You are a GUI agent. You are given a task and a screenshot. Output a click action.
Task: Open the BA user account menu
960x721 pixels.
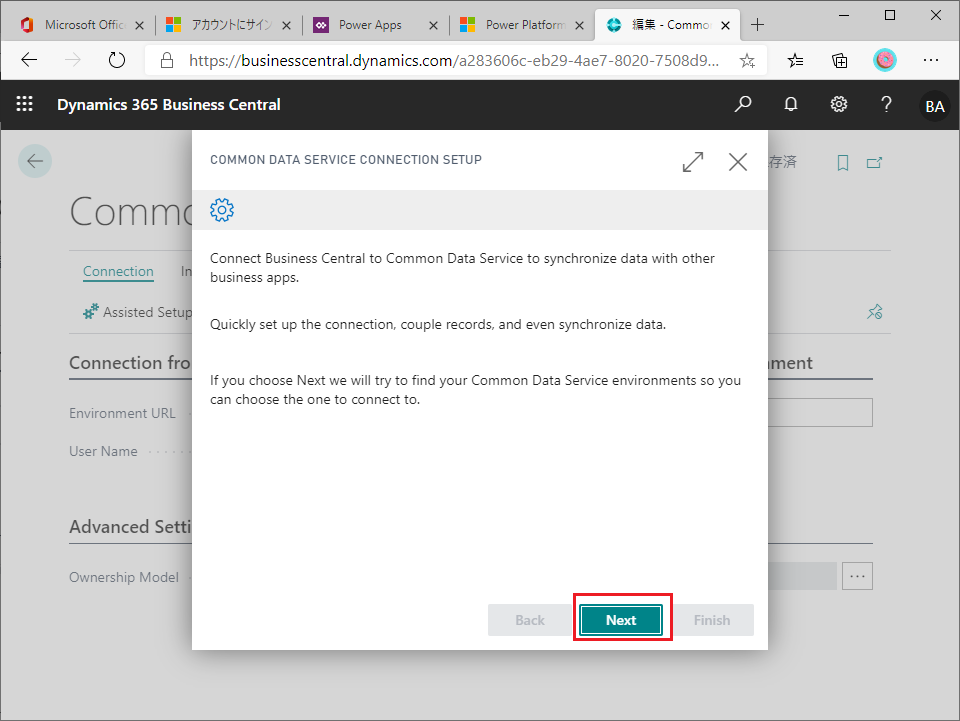pos(934,106)
